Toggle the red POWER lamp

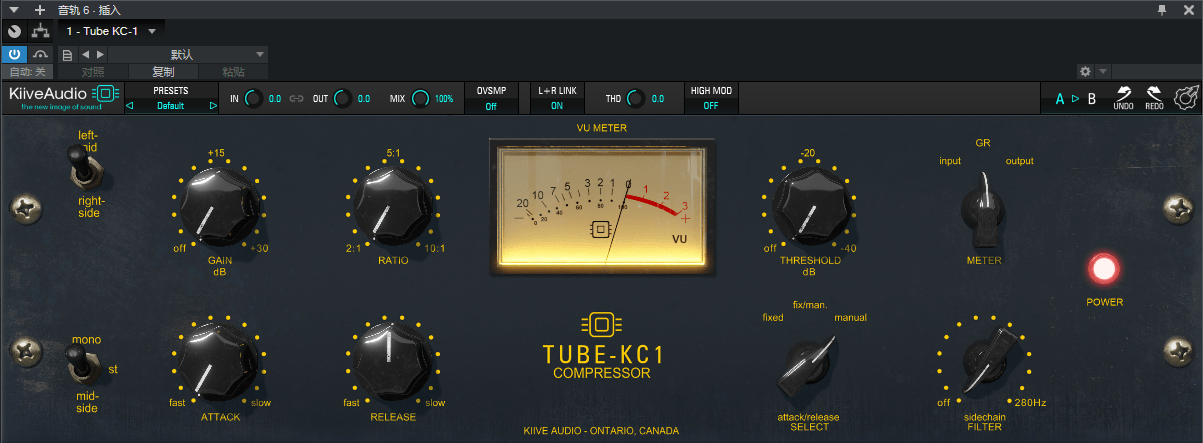(1105, 269)
